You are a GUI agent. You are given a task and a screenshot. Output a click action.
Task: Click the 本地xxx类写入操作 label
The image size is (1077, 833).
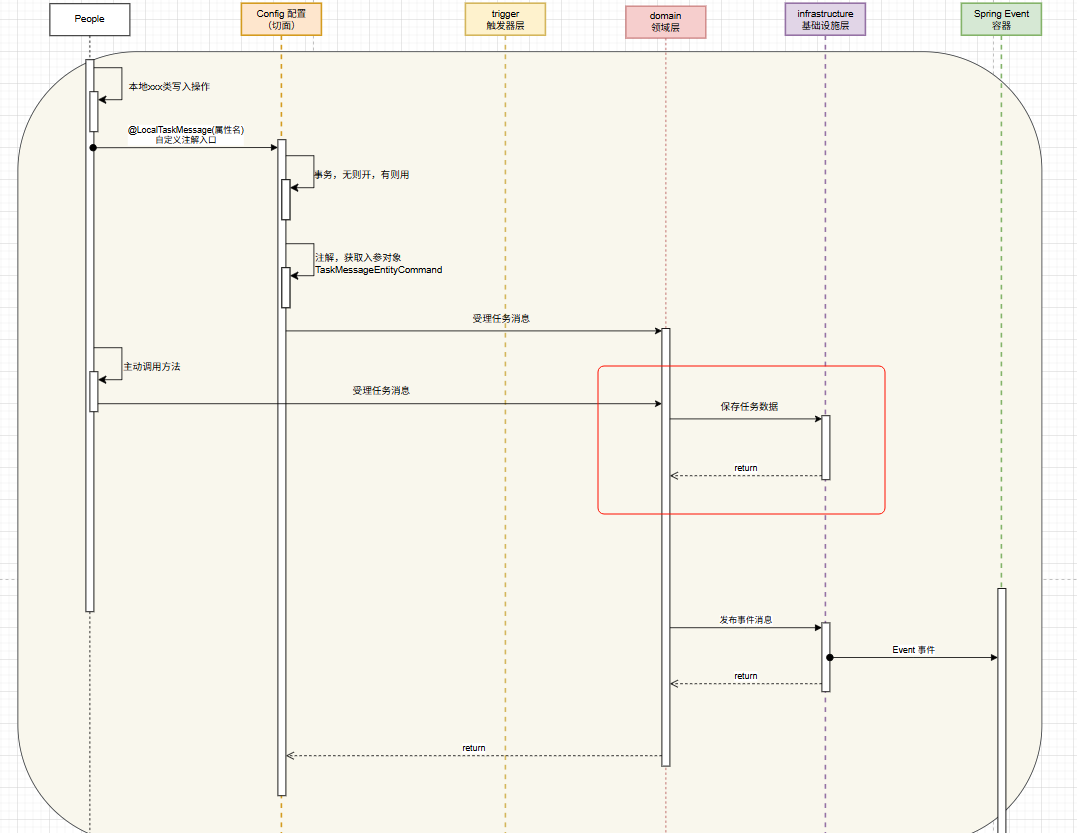click(x=169, y=87)
